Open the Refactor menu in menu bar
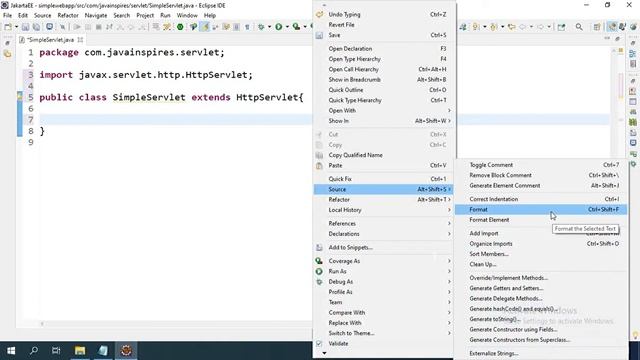The image size is (640, 360). (68, 16)
